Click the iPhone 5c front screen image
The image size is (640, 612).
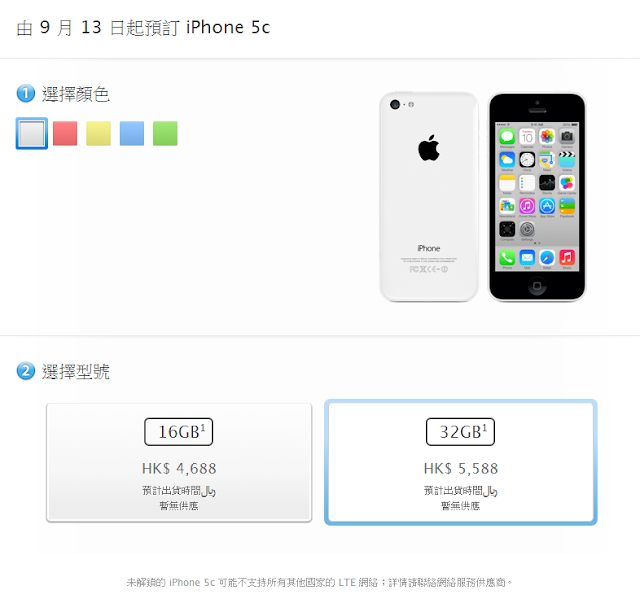pos(537,197)
